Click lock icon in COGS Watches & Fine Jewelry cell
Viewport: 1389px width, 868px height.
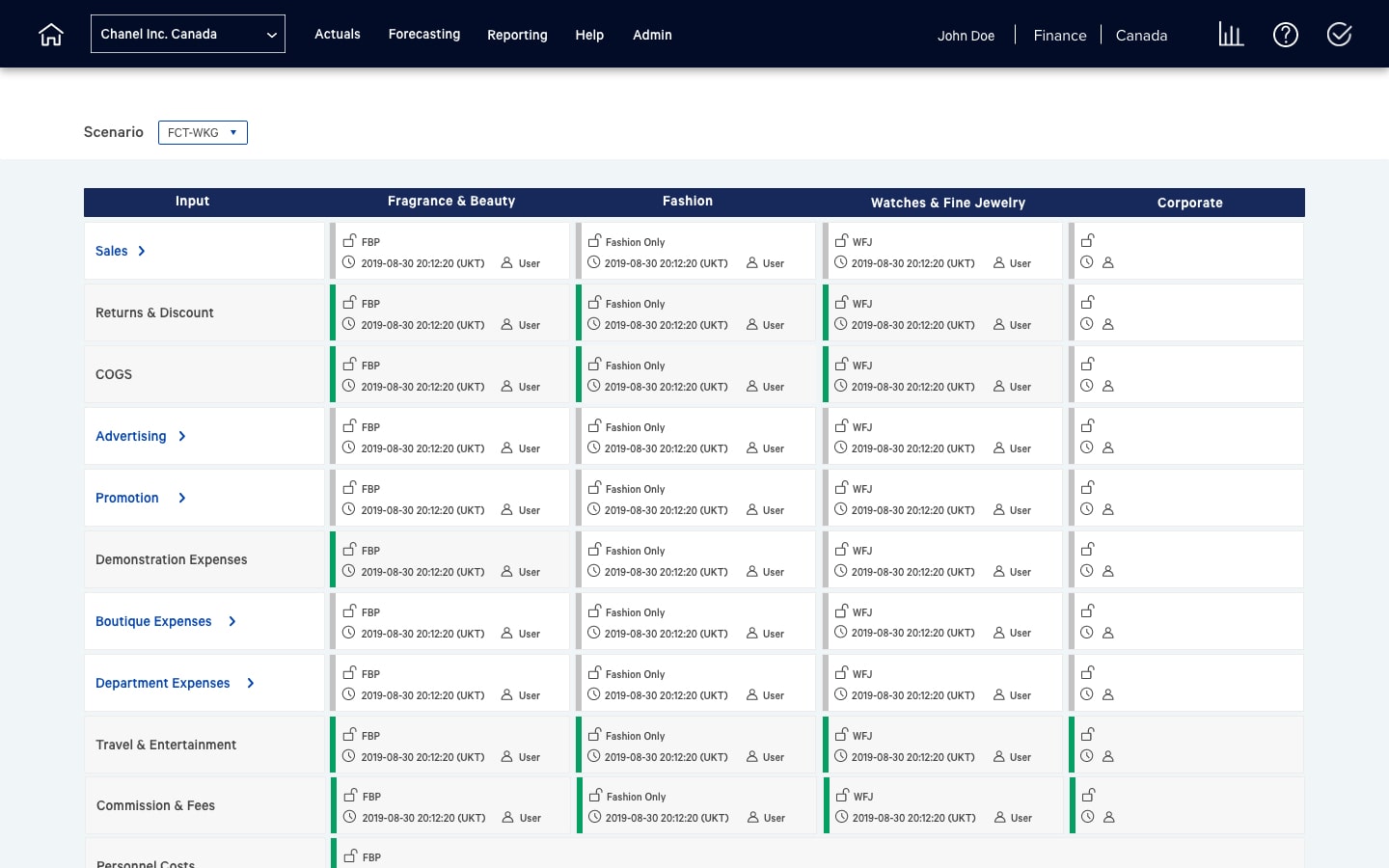[x=842, y=364]
